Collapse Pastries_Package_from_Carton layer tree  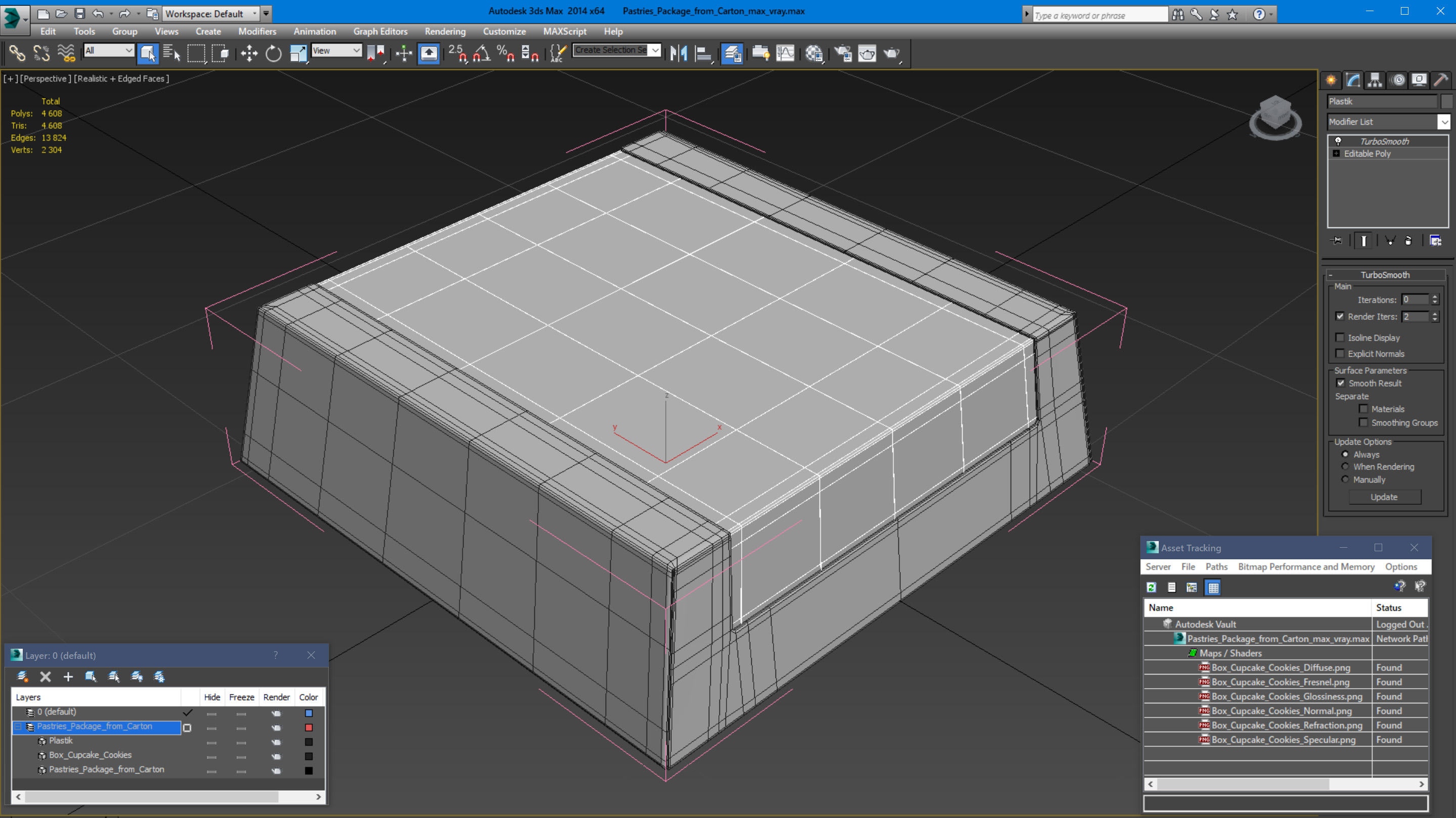pyautogui.click(x=18, y=727)
